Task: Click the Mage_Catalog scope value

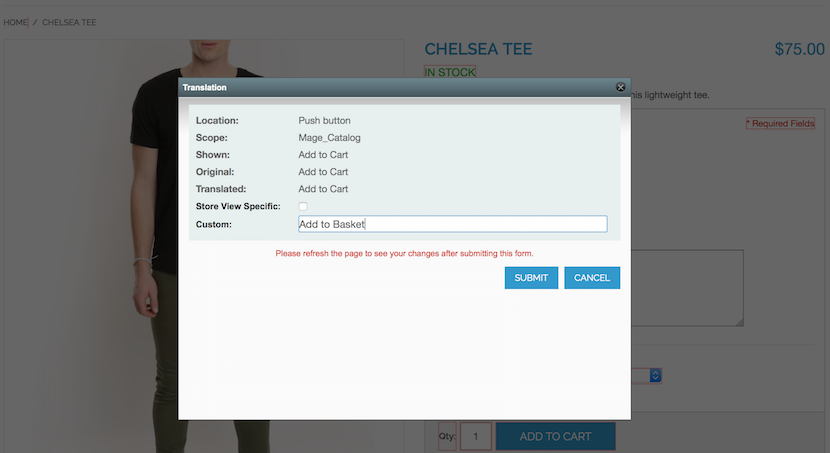Action: 329,138
